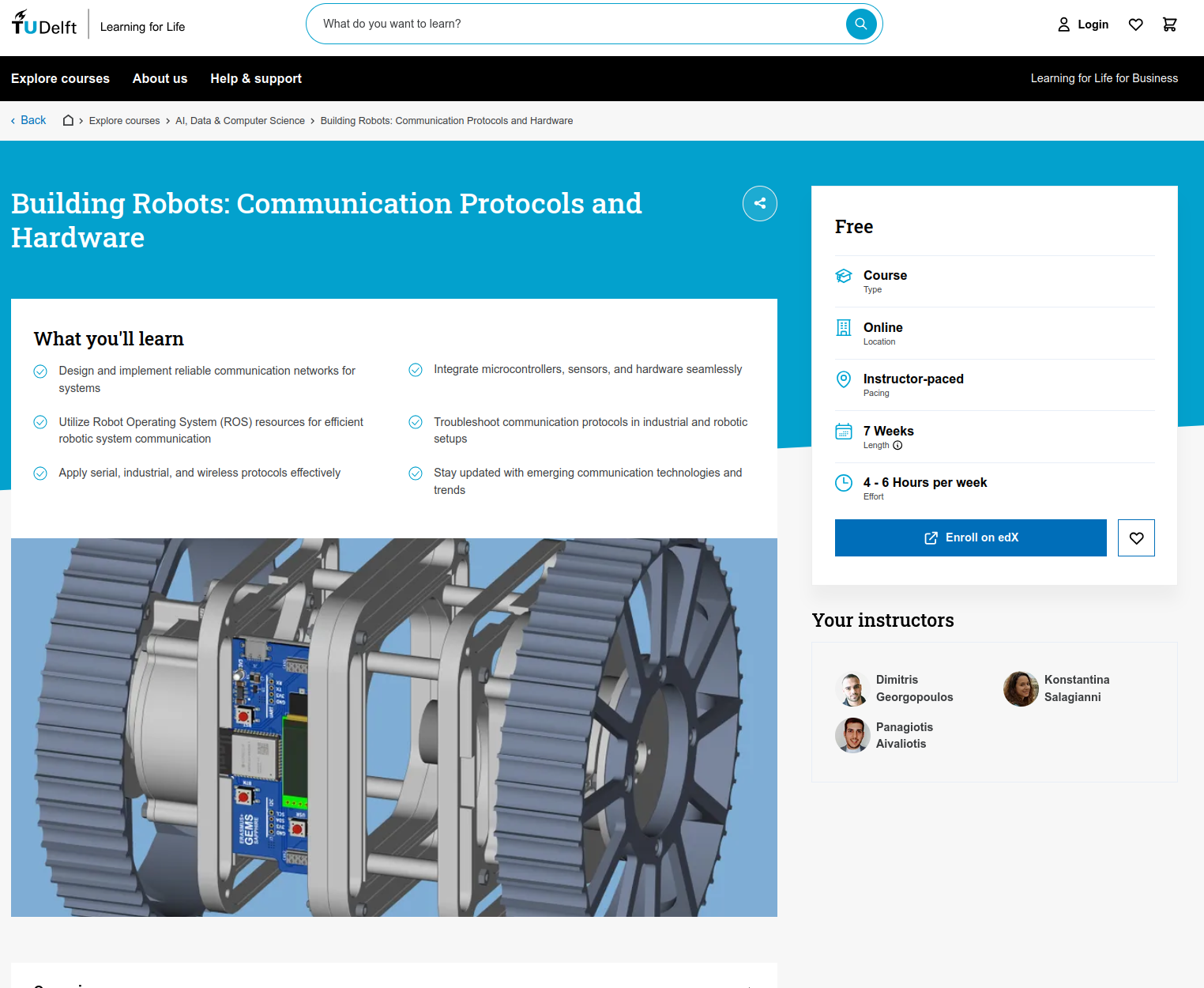Click Dimitris Georgopoulos's profile photo
The height and width of the screenshot is (988, 1204).
(852, 688)
